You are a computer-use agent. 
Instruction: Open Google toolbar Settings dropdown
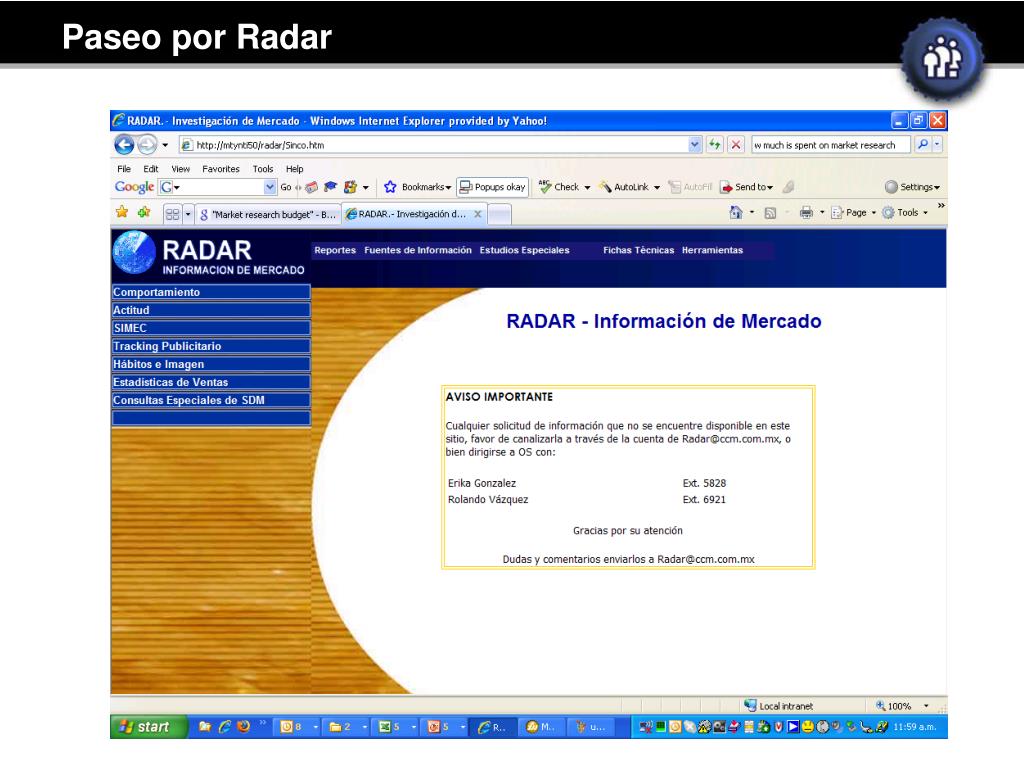[x=912, y=187]
